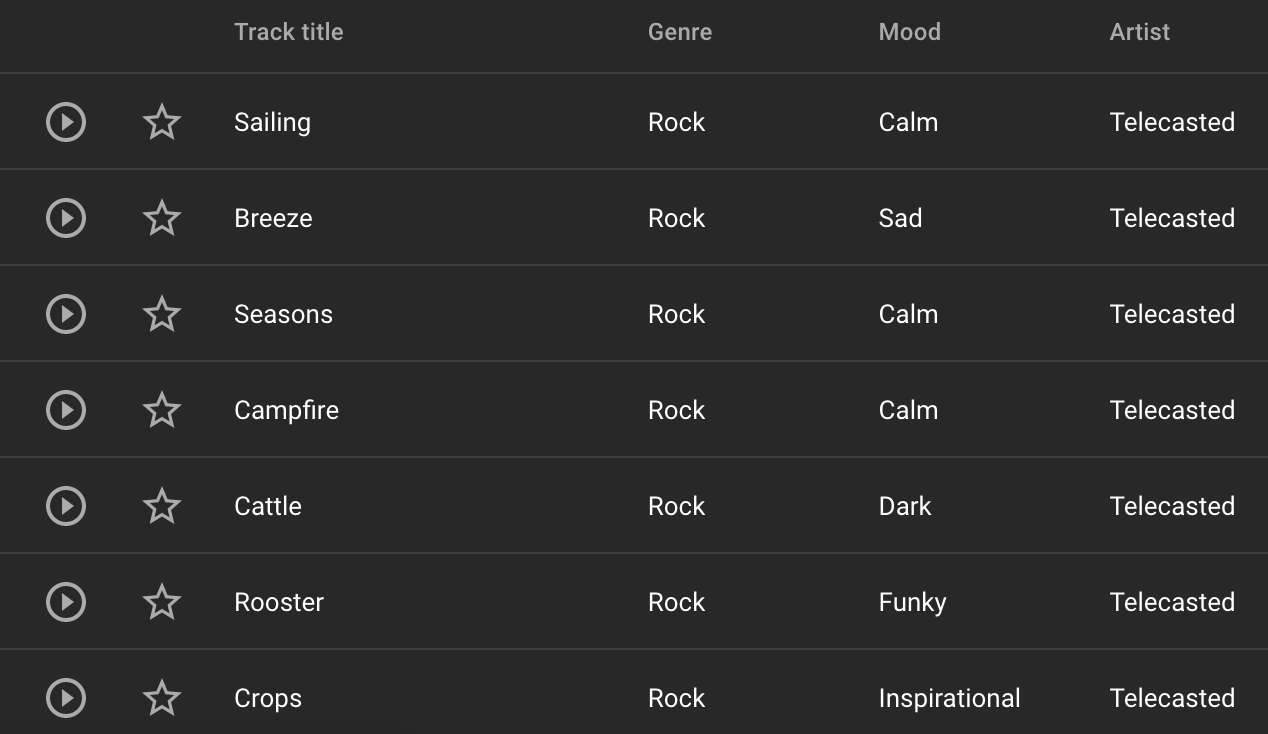Viewport: 1268px width, 734px height.
Task: Star the track Breeze as favorite
Action: tap(161, 217)
